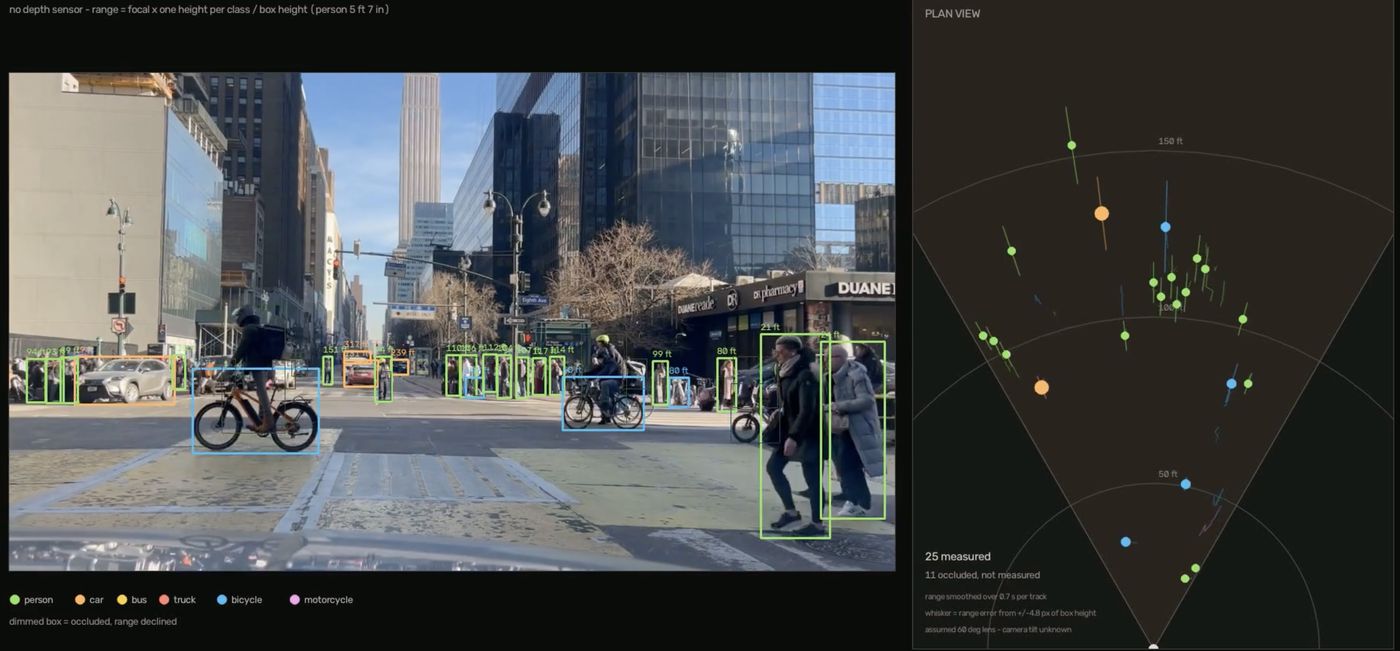Click the "no depth sensor" header description

[199, 10]
